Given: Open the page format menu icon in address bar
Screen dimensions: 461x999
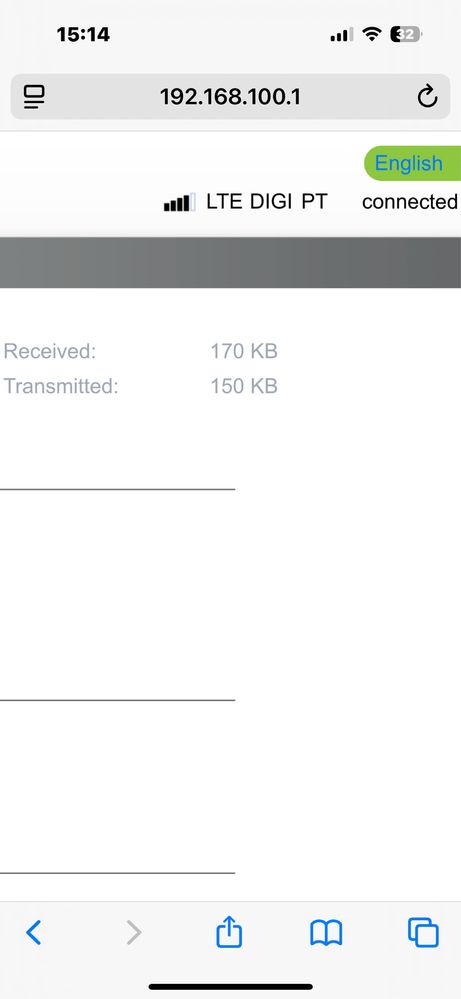Looking at the screenshot, I should click(34, 97).
